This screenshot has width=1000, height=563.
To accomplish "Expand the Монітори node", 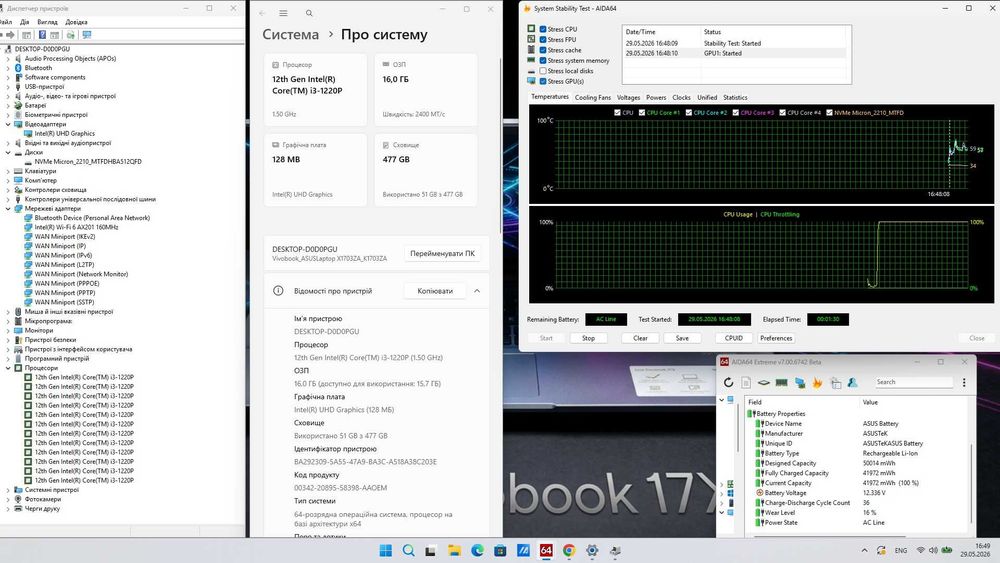I will click(x=8, y=330).
